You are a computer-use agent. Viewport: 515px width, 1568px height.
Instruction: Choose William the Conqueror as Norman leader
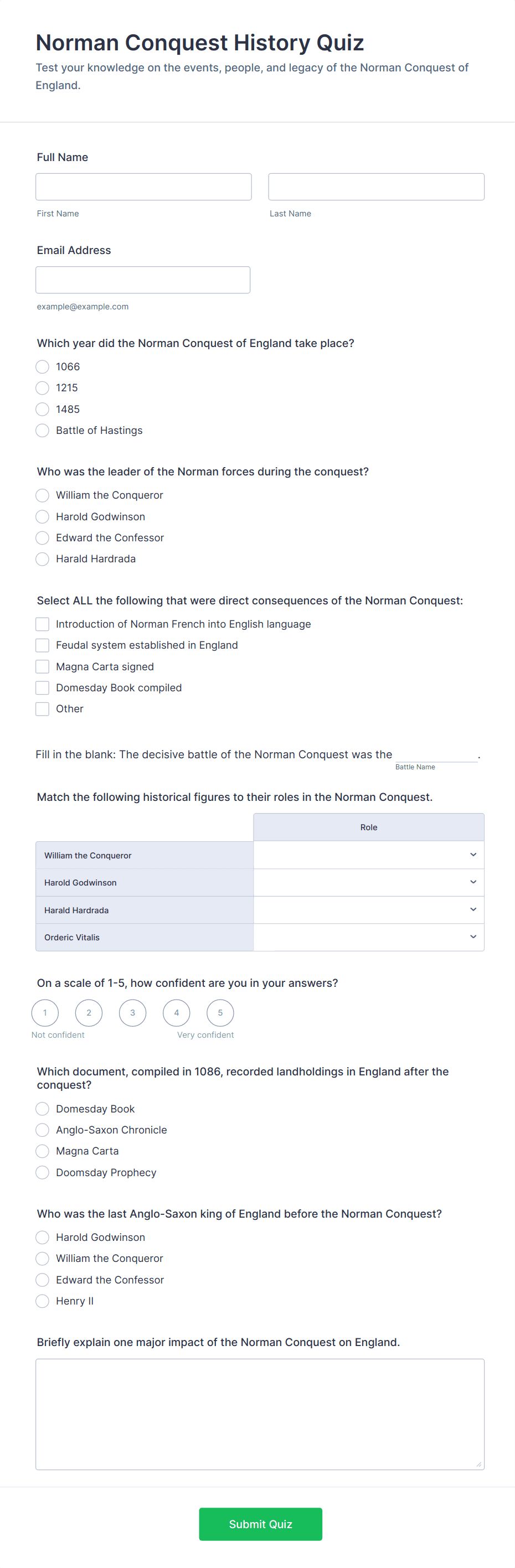(x=42, y=495)
